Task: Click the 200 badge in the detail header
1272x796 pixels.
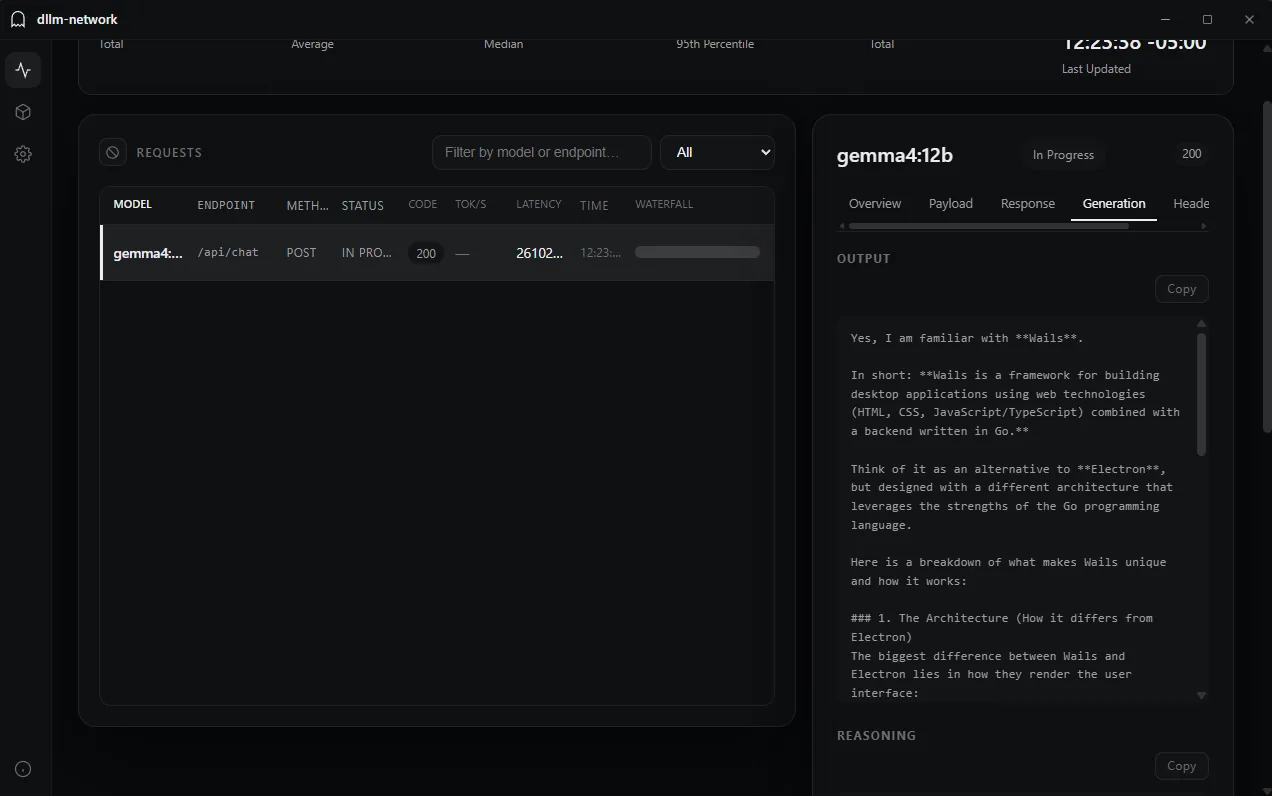Action: click(x=1191, y=154)
